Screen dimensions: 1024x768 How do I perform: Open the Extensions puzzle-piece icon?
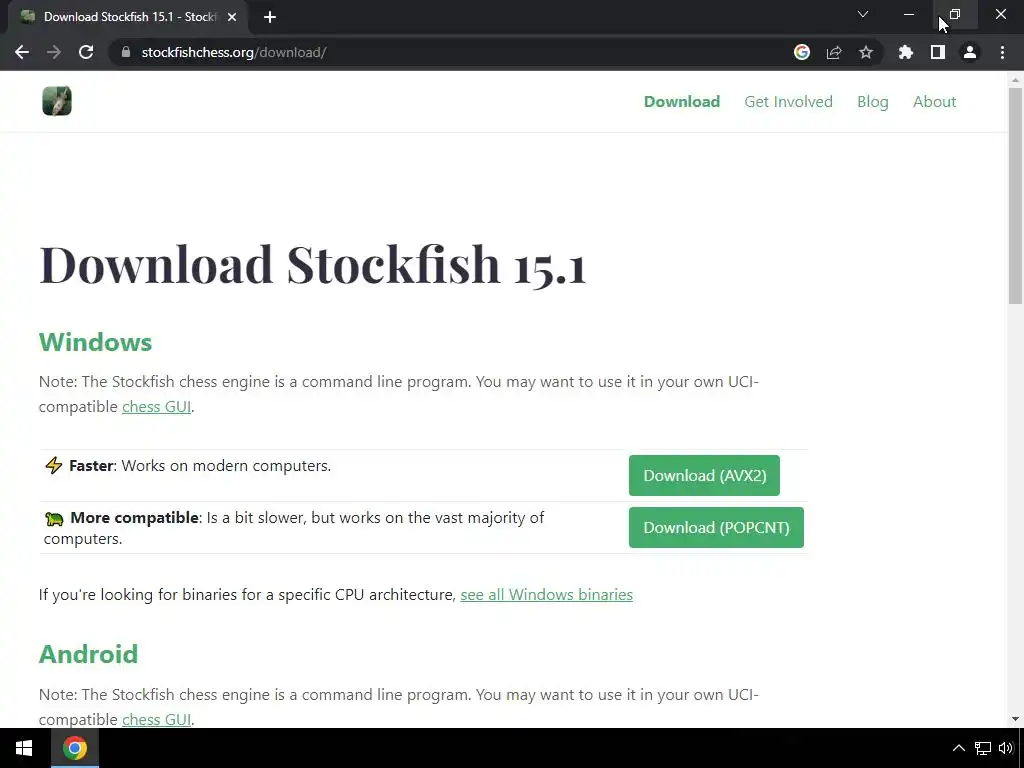906,52
